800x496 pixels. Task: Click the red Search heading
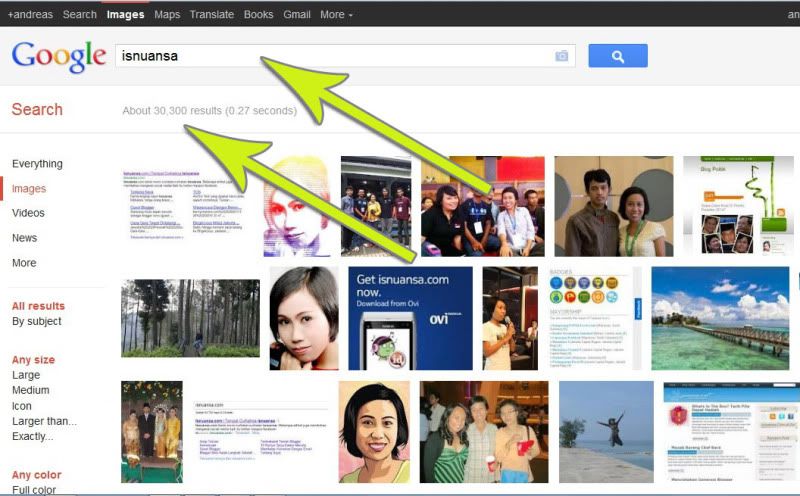[x=37, y=109]
